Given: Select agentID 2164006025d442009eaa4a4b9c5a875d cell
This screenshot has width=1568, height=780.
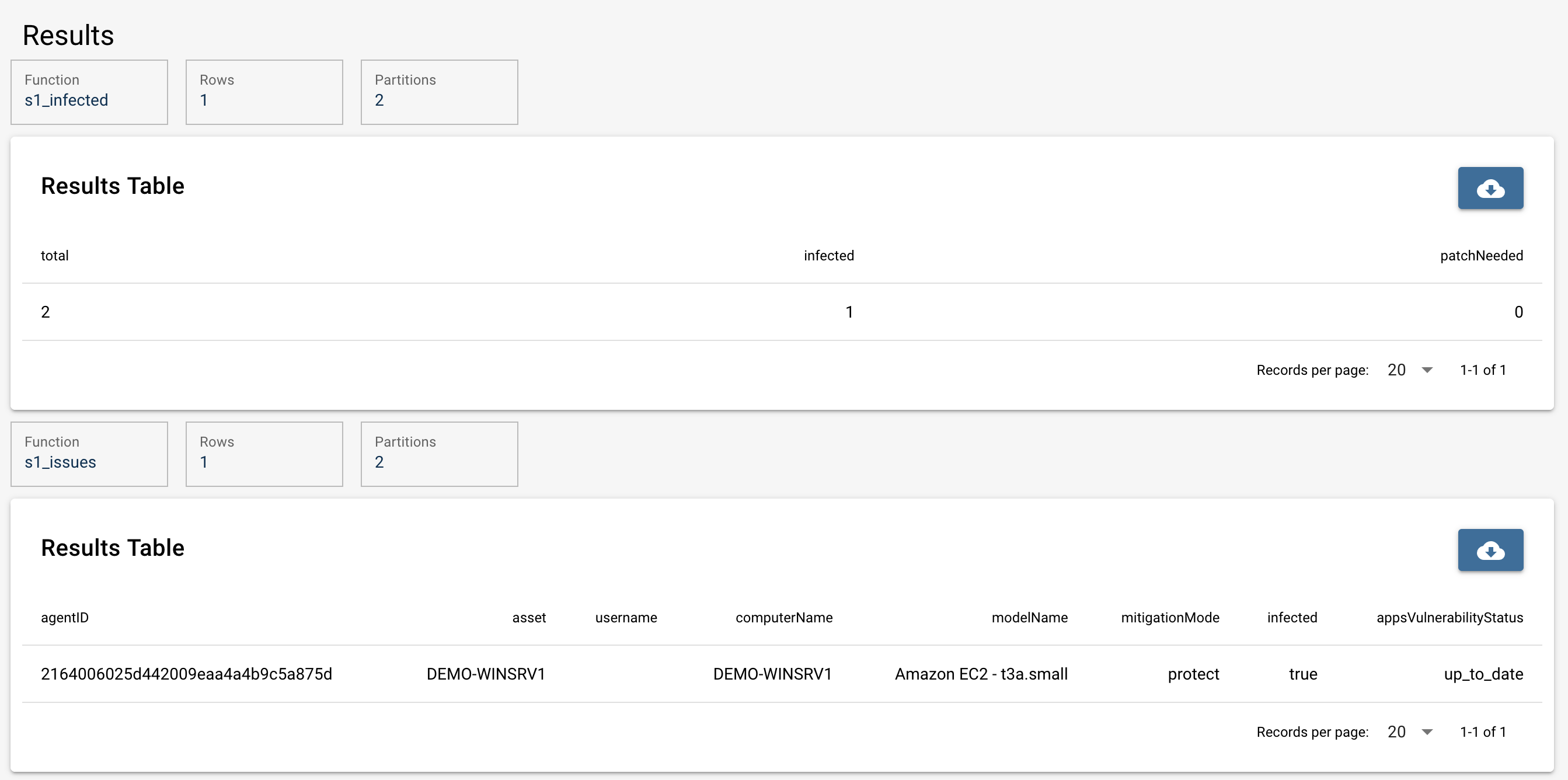Looking at the screenshot, I should click(x=186, y=674).
